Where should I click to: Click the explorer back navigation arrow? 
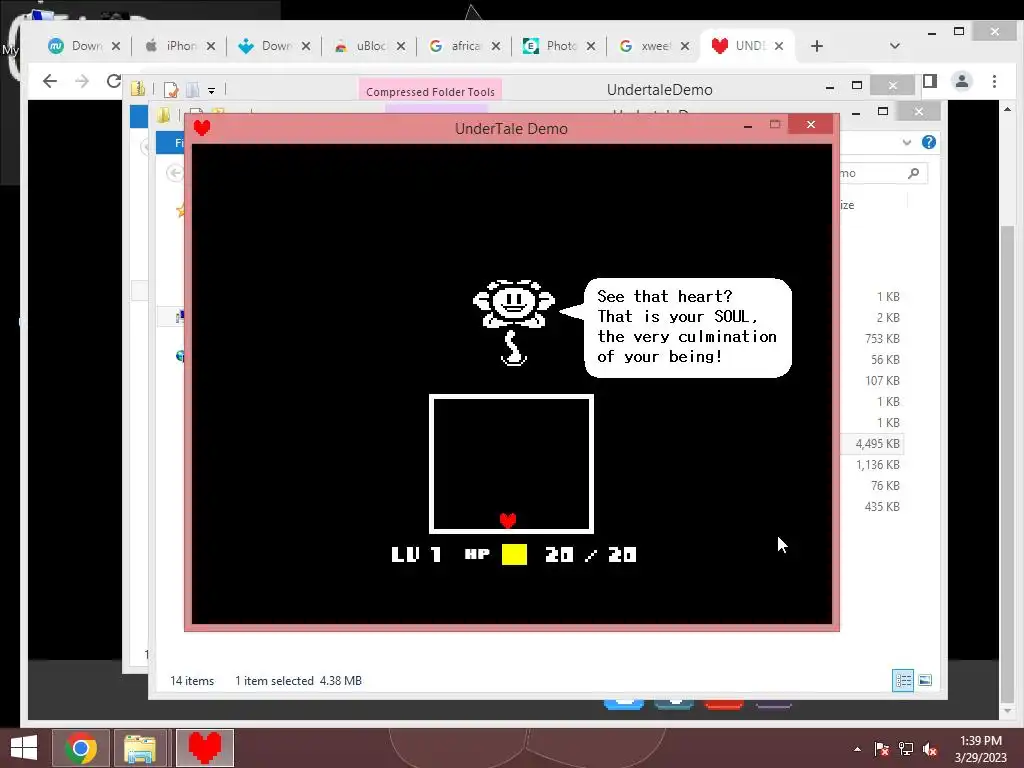(174, 173)
